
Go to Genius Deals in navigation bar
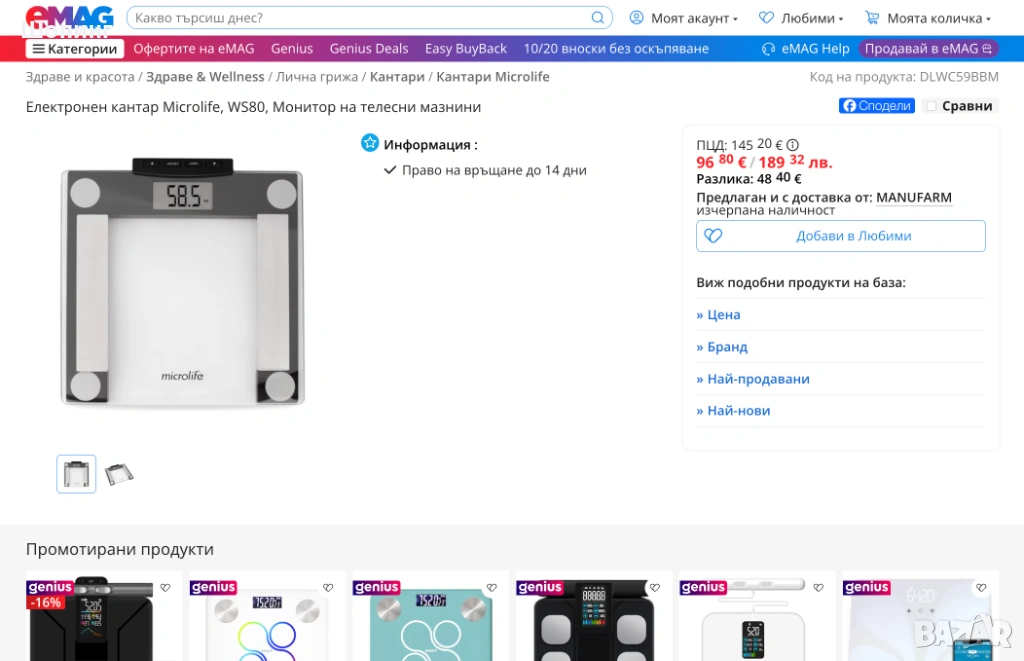[369, 49]
